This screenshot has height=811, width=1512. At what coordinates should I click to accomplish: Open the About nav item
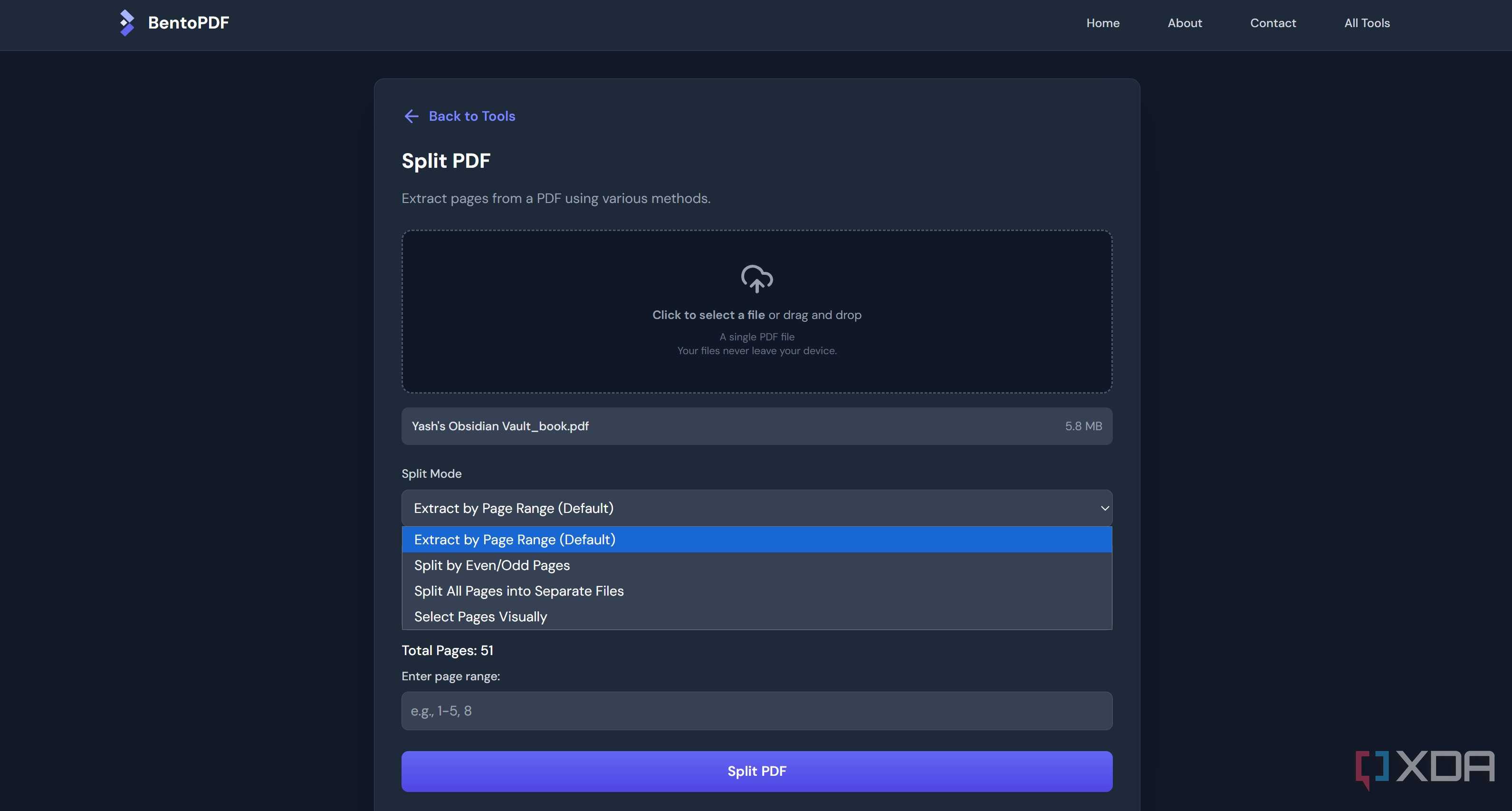click(1185, 23)
